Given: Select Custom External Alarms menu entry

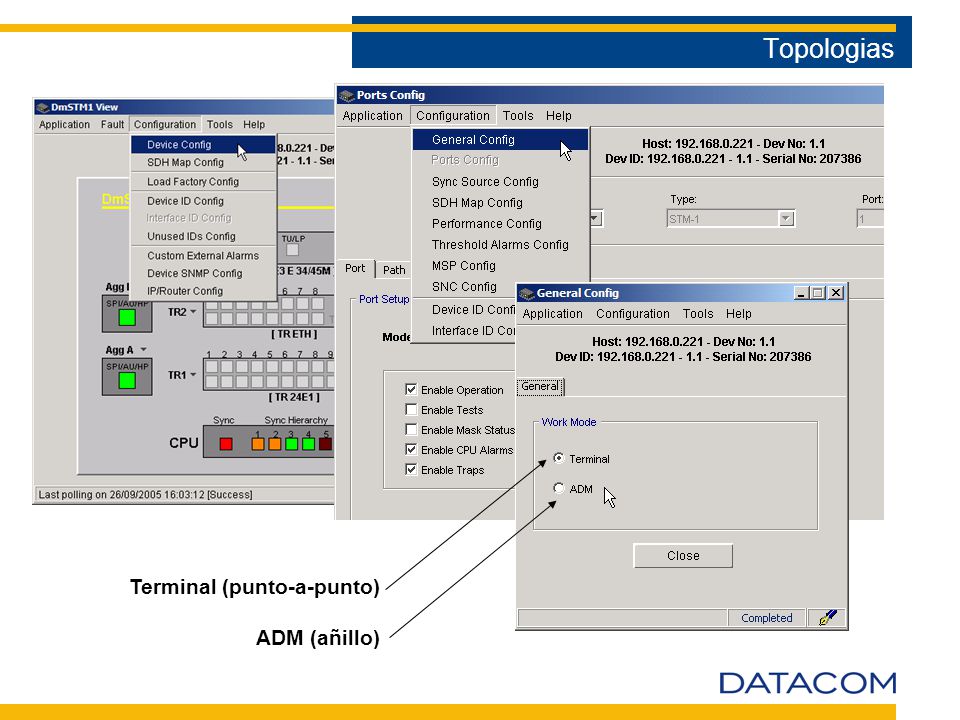Looking at the screenshot, I should click(203, 256).
